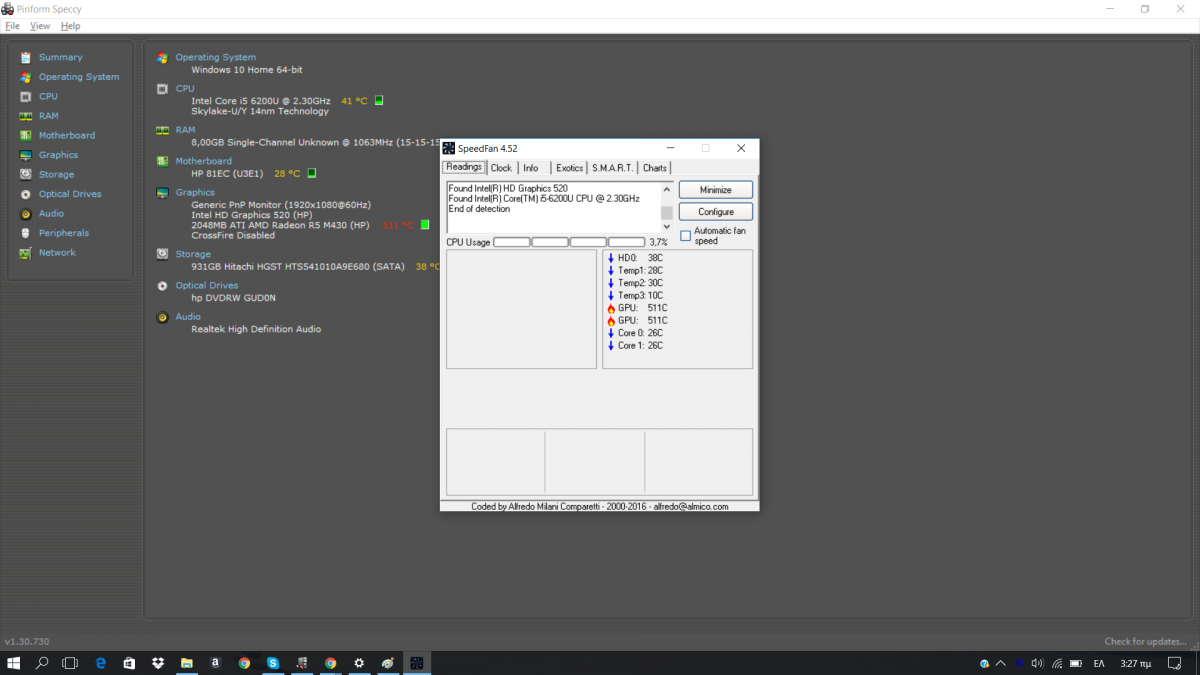
Task: Click the Configure button in SpeedFan
Action: click(716, 212)
